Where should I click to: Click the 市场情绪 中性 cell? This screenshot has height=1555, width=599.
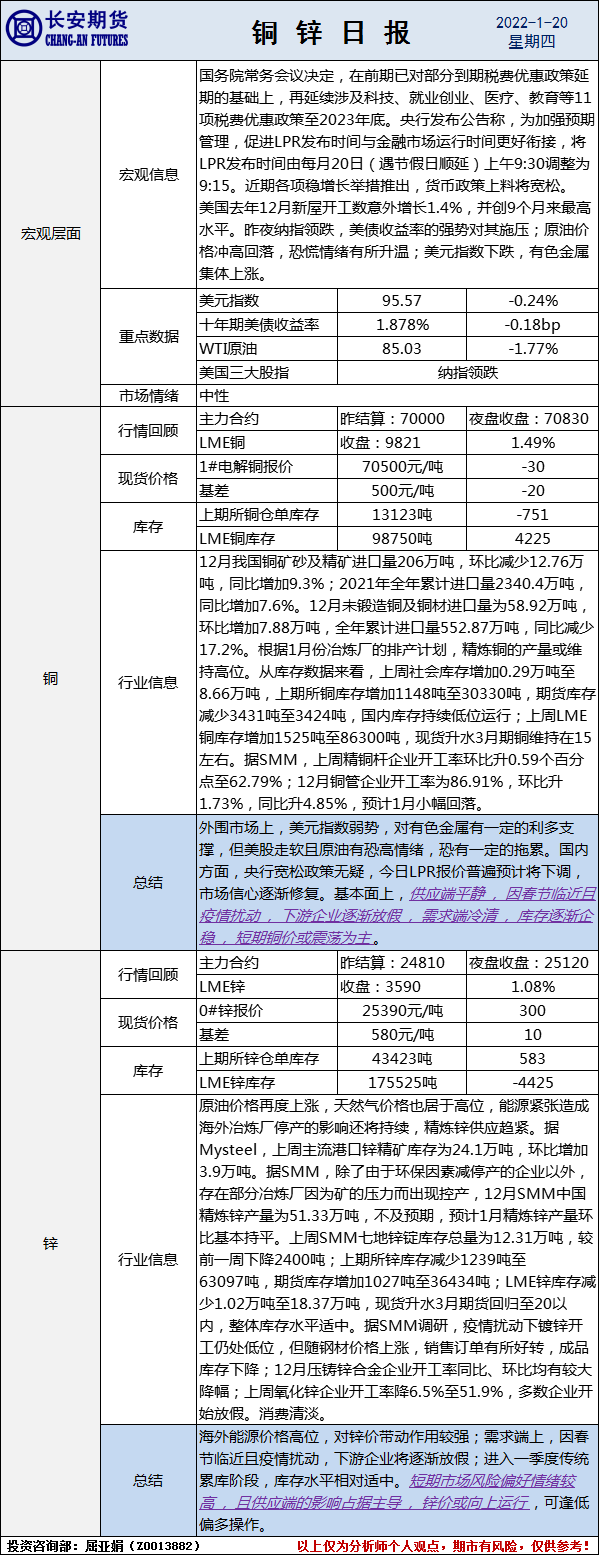(396, 394)
